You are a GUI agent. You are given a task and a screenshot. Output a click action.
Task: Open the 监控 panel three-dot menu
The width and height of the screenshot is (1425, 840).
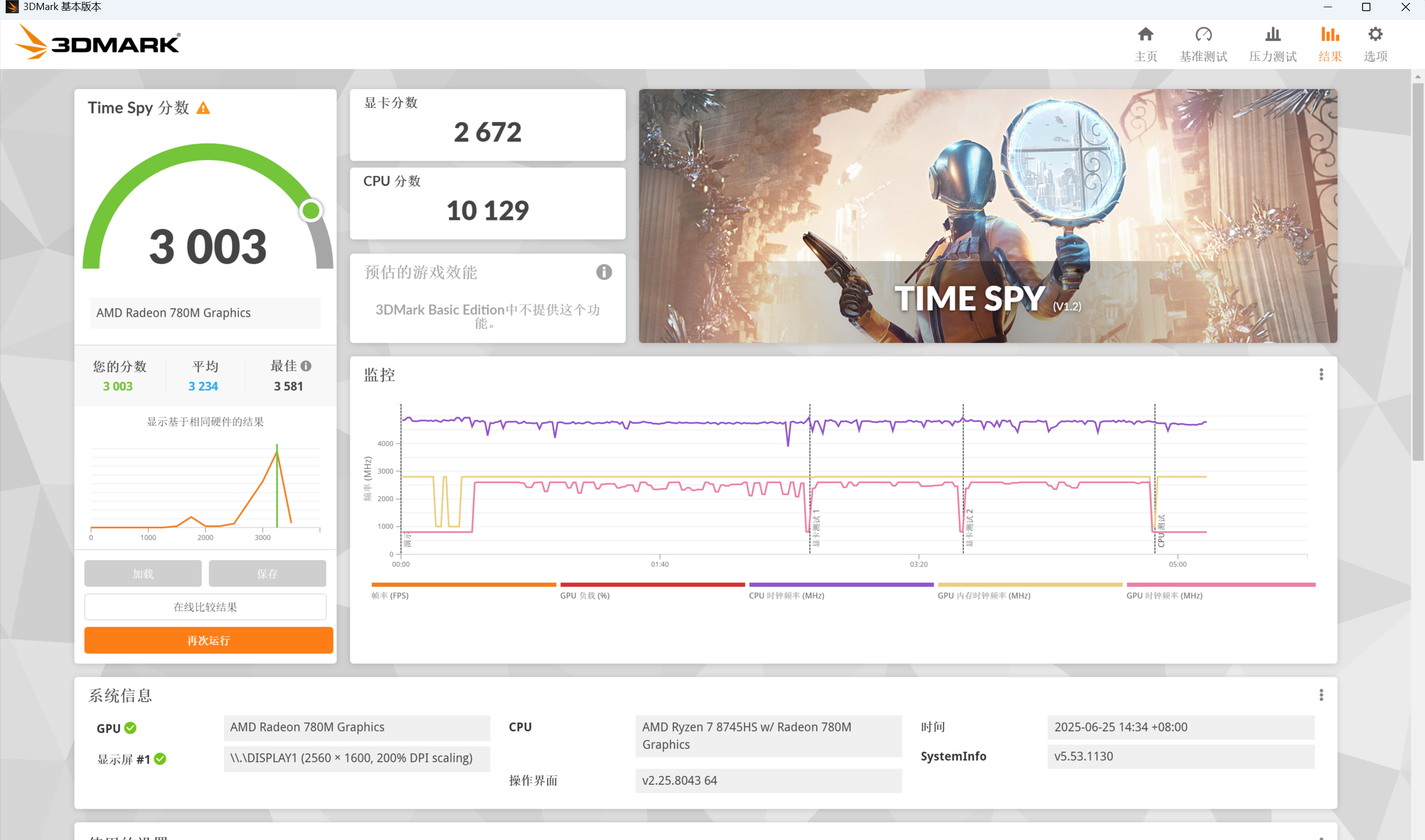click(x=1321, y=375)
